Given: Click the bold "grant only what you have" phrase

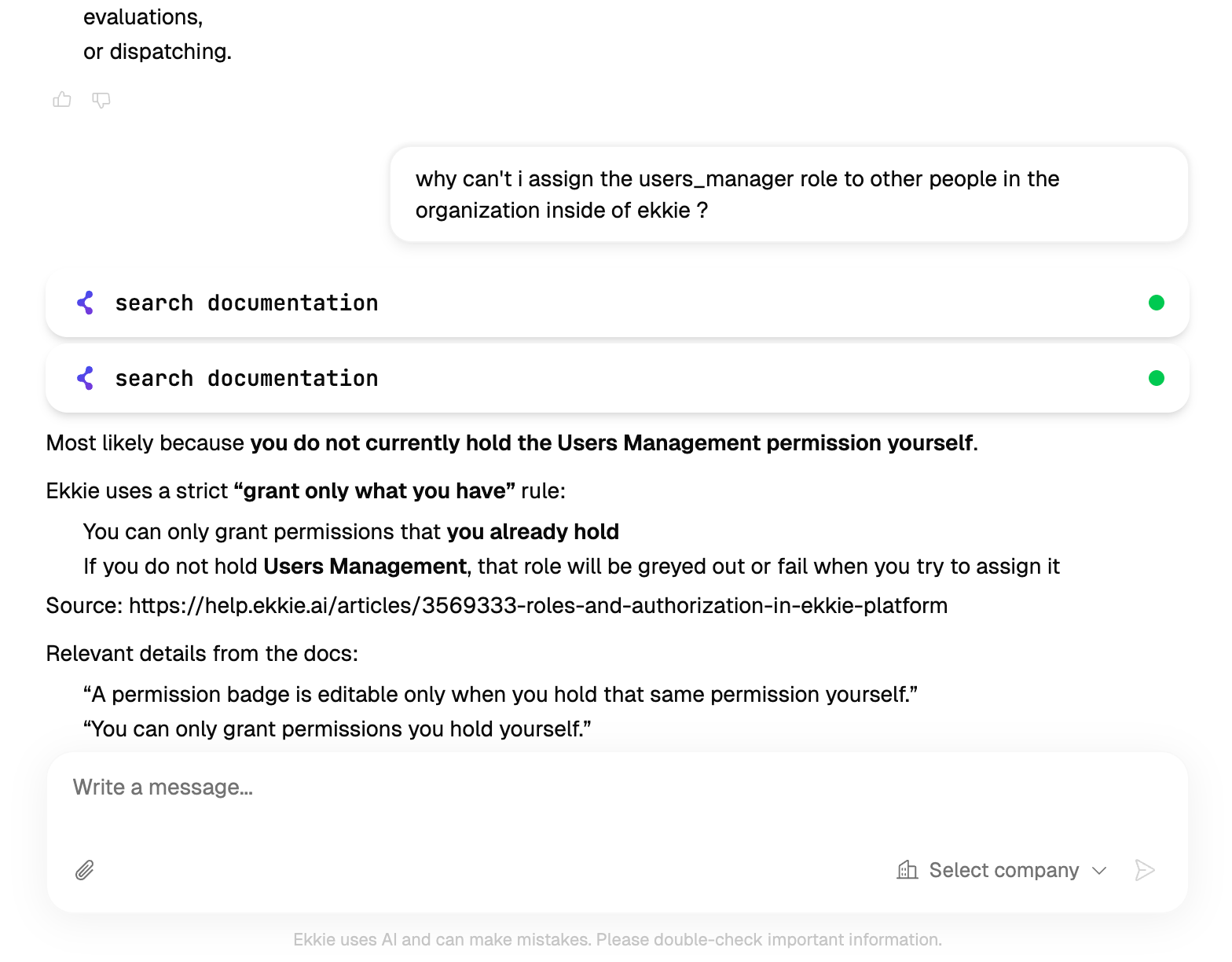Looking at the screenshot, I should tap(375, 491).
